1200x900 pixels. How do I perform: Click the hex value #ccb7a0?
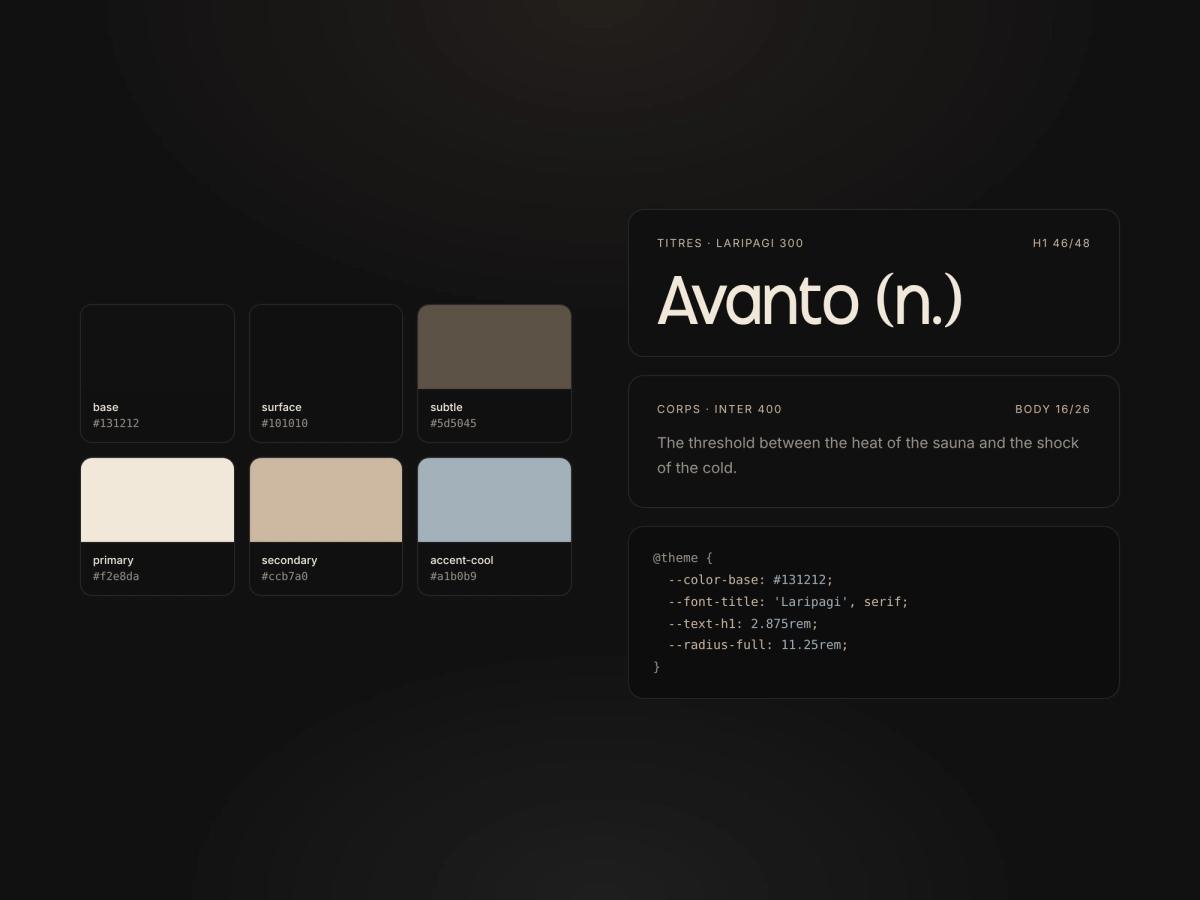[x=285, y=576]
